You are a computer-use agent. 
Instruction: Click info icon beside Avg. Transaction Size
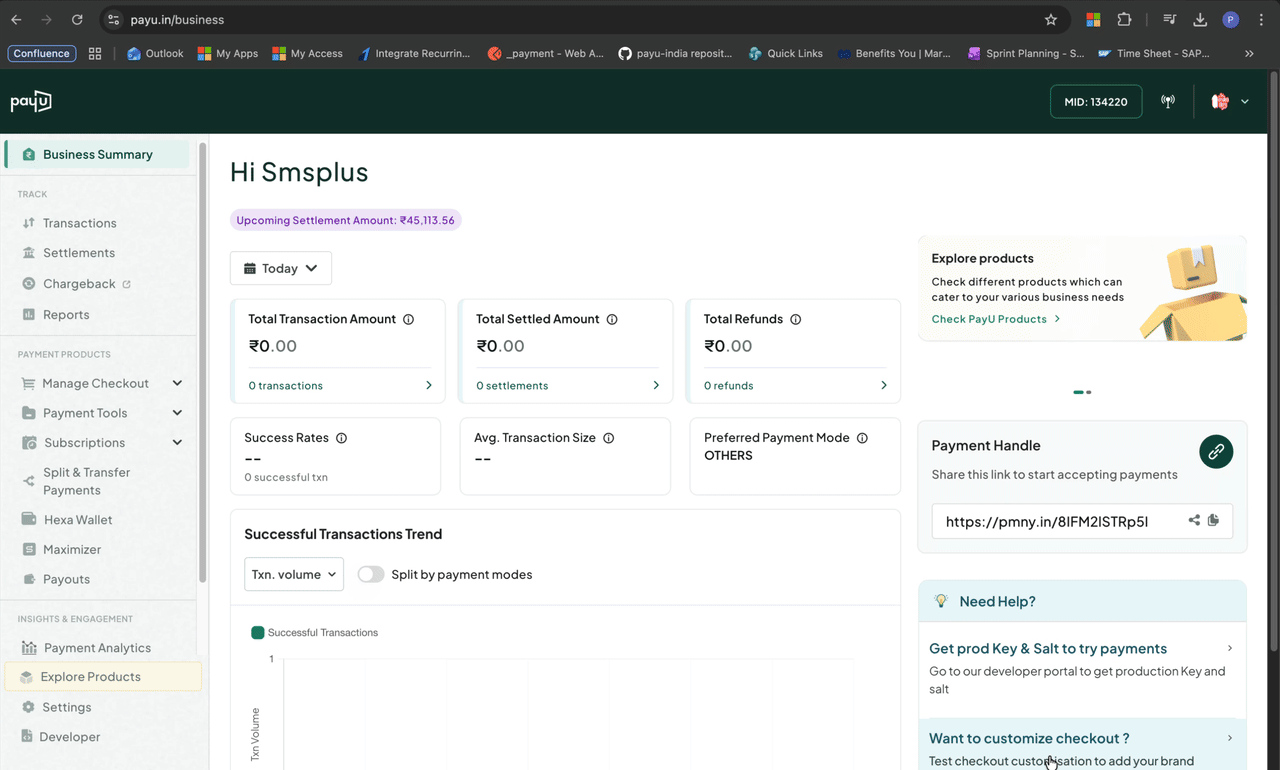(x=609, y=438)
